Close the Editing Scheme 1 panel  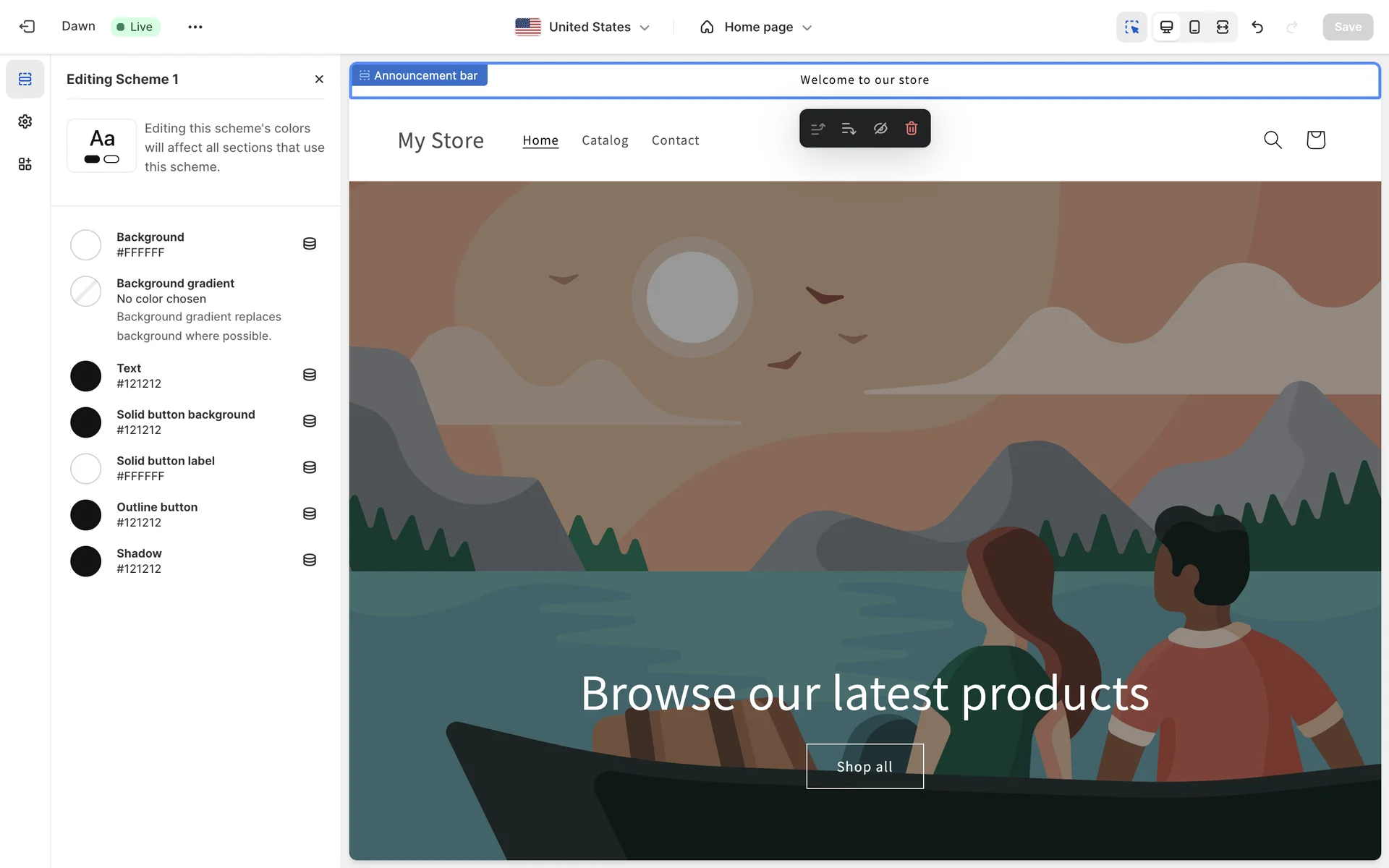319,79
